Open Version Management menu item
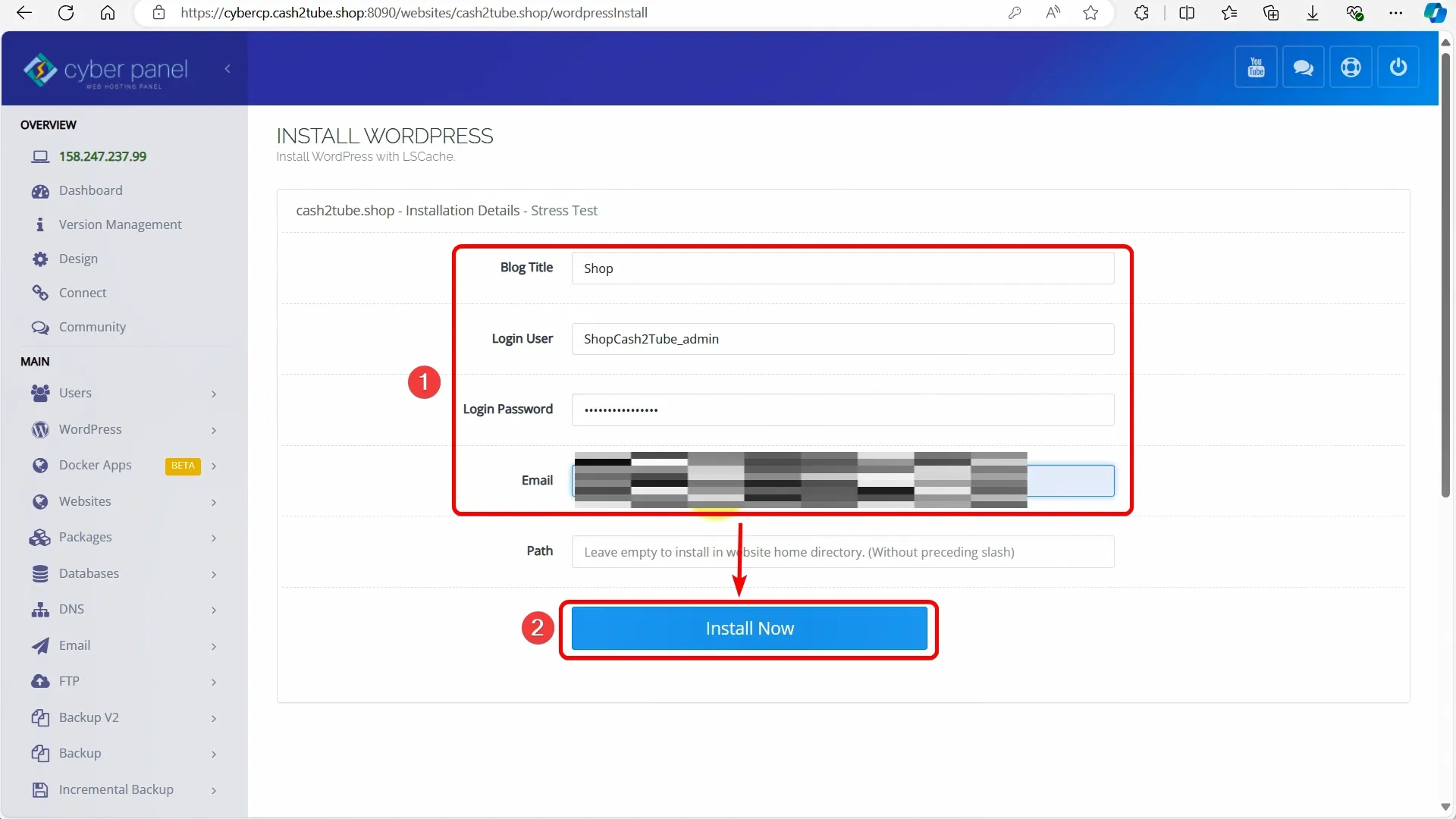The width and height of the screenshot is (1456, 819). click(x=120, y=225)
